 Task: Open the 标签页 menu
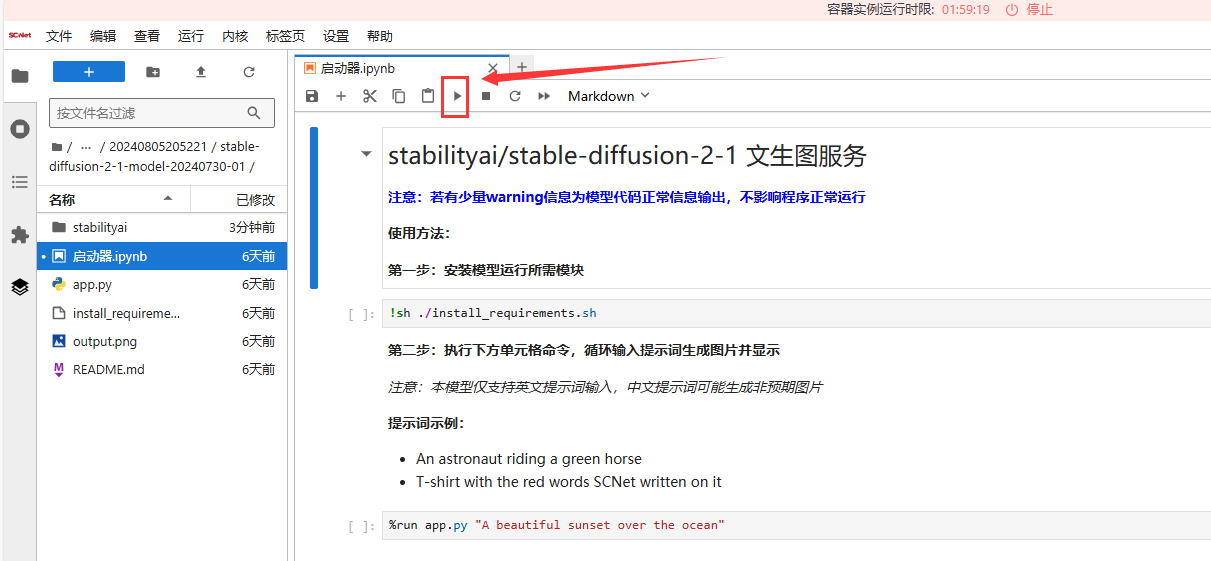coord(286,36)
